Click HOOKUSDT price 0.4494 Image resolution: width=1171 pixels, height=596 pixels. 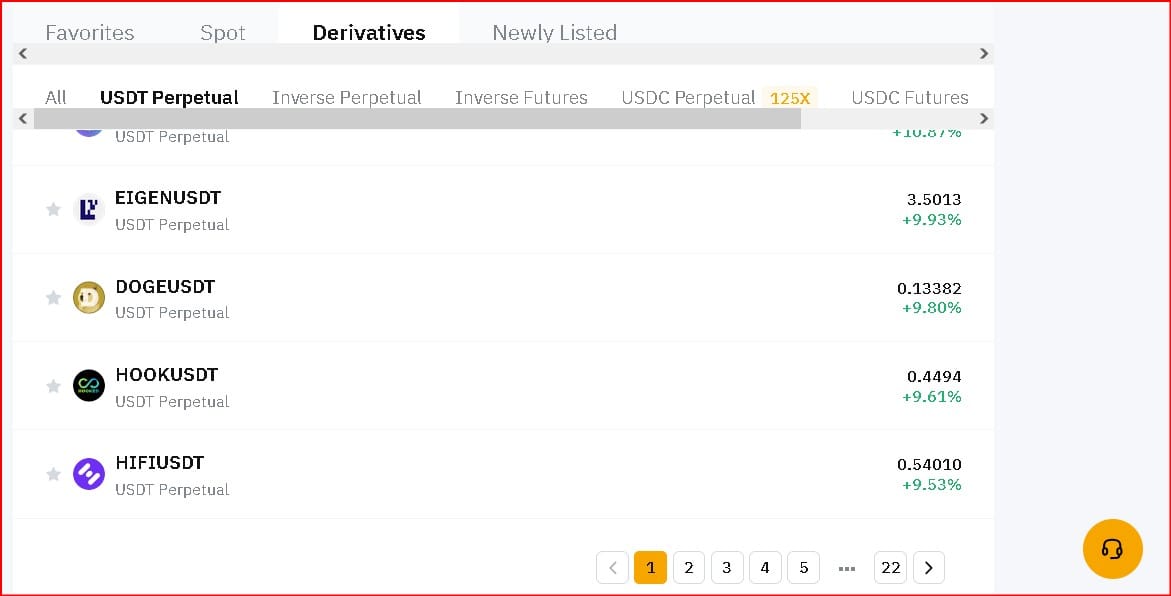click(x=934, y=376)
